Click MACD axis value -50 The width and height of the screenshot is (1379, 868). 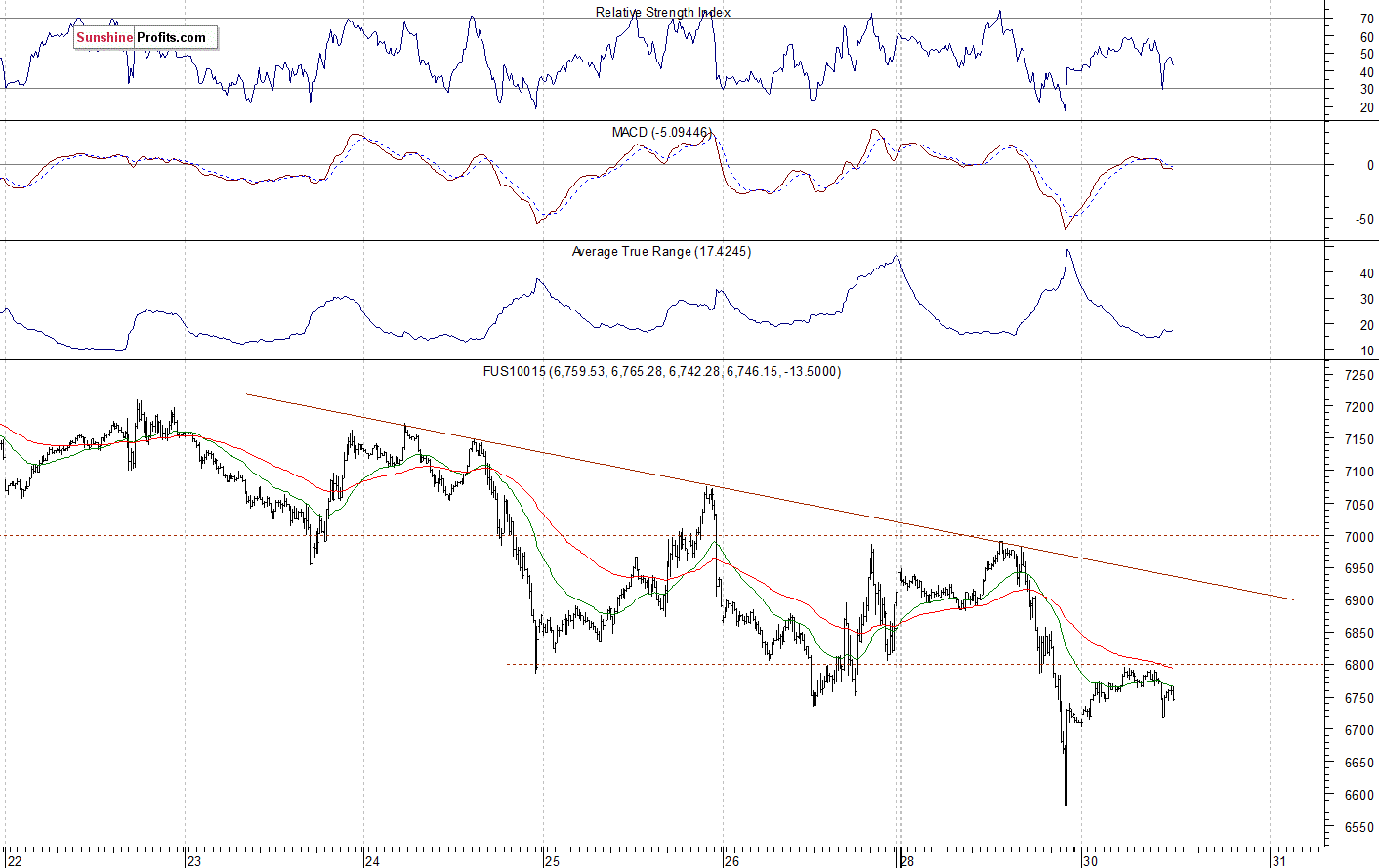(1364, 220)
